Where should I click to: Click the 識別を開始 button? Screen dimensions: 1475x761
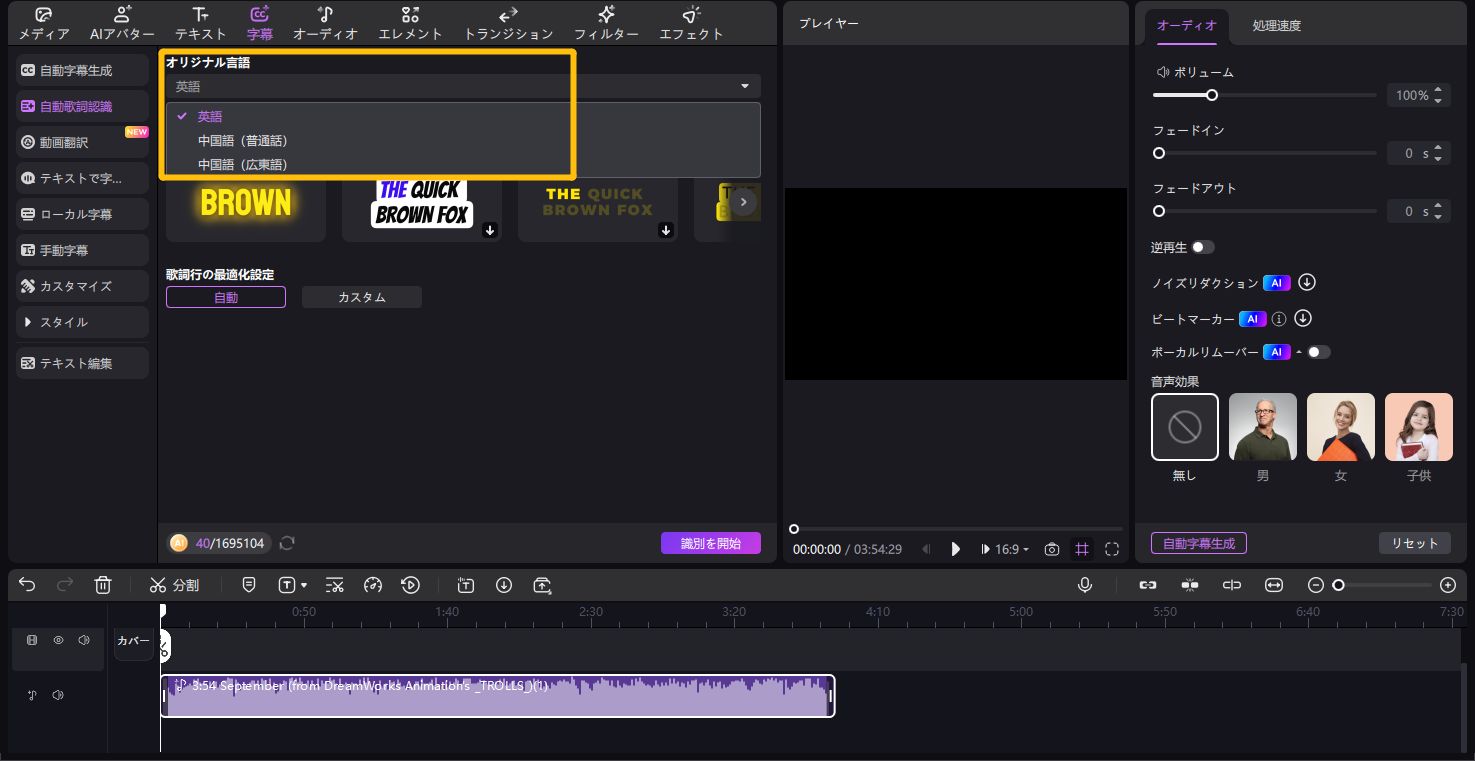pos(710,543)
